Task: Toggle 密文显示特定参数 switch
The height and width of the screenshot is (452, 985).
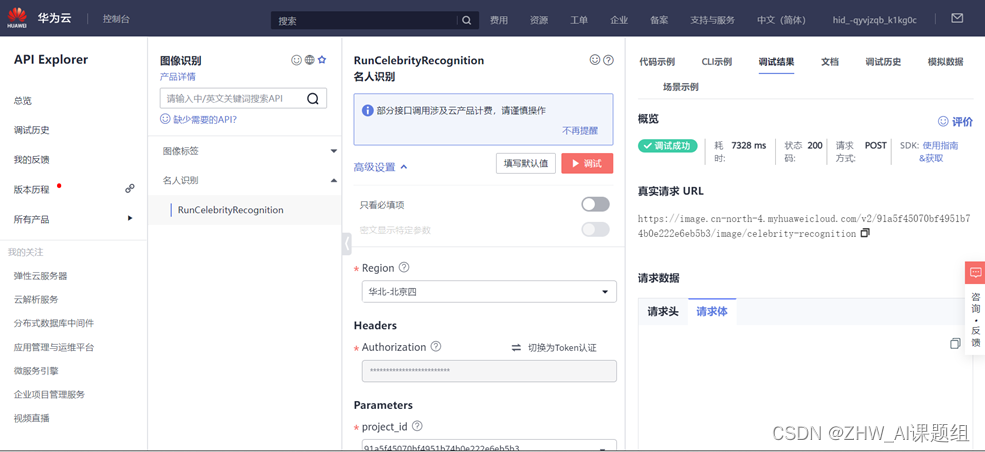Action: 596,230
